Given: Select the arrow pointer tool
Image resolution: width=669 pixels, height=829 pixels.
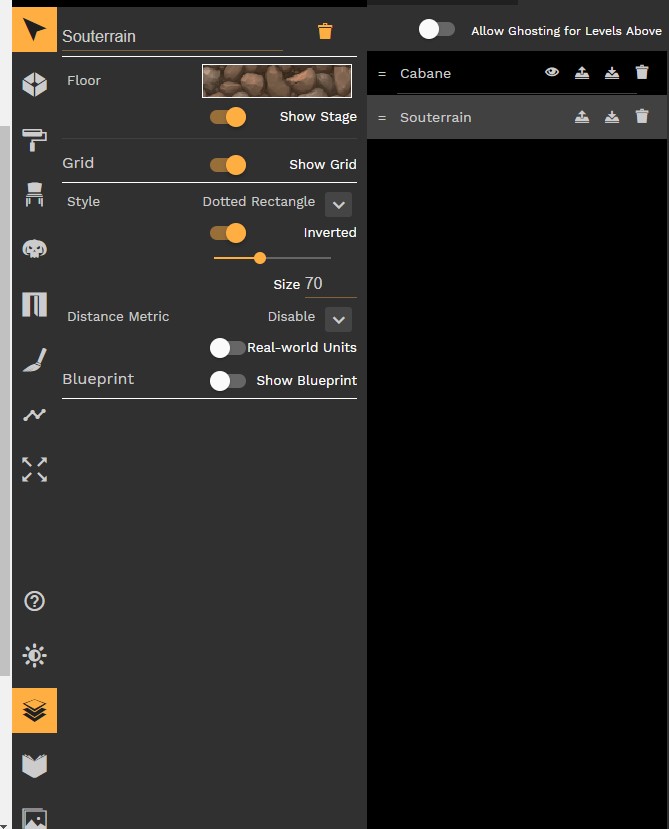Looking at the screenshot, I should point(35,30).
